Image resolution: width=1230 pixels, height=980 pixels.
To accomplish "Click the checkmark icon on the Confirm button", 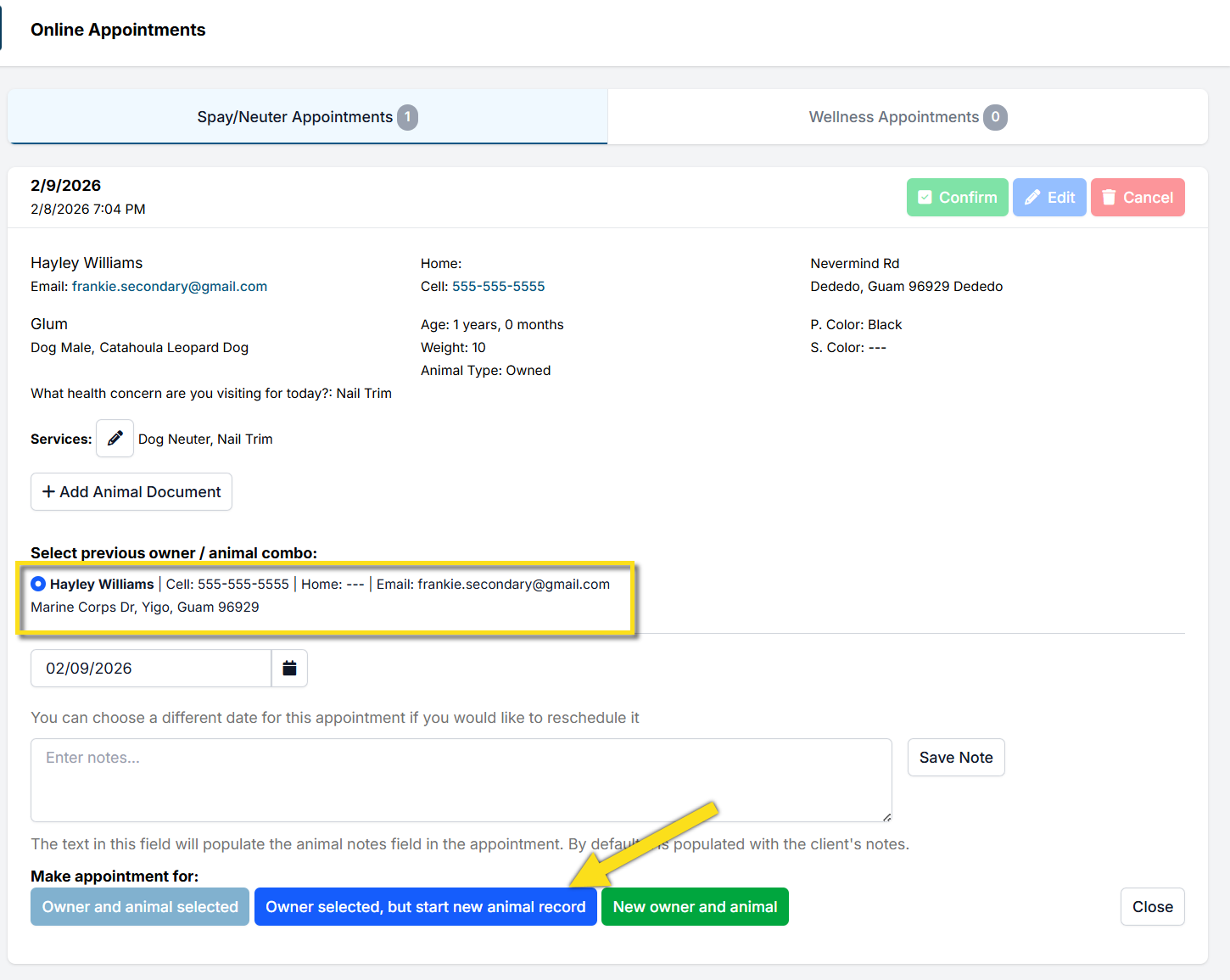I will (925, 198).
